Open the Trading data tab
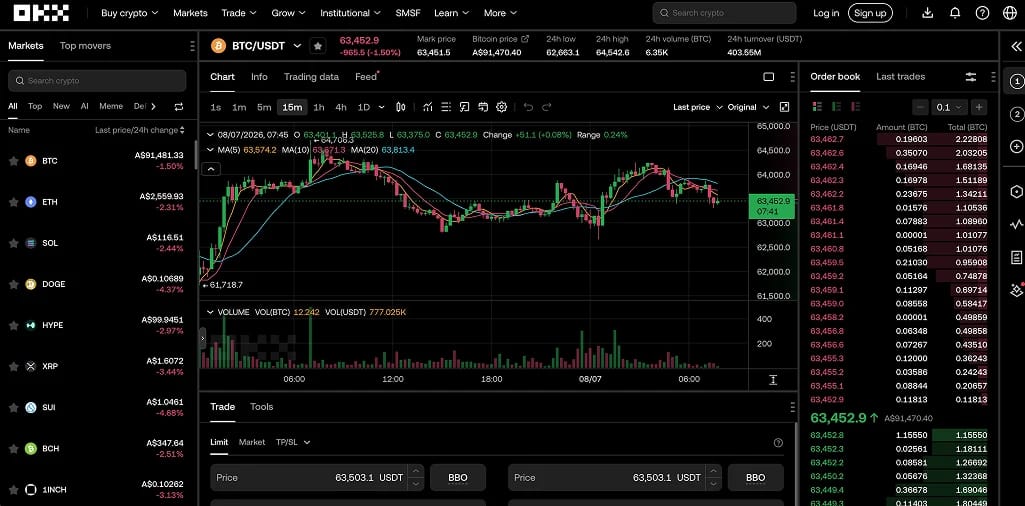This screenshot has width=1025, height=506. point(311,76)
